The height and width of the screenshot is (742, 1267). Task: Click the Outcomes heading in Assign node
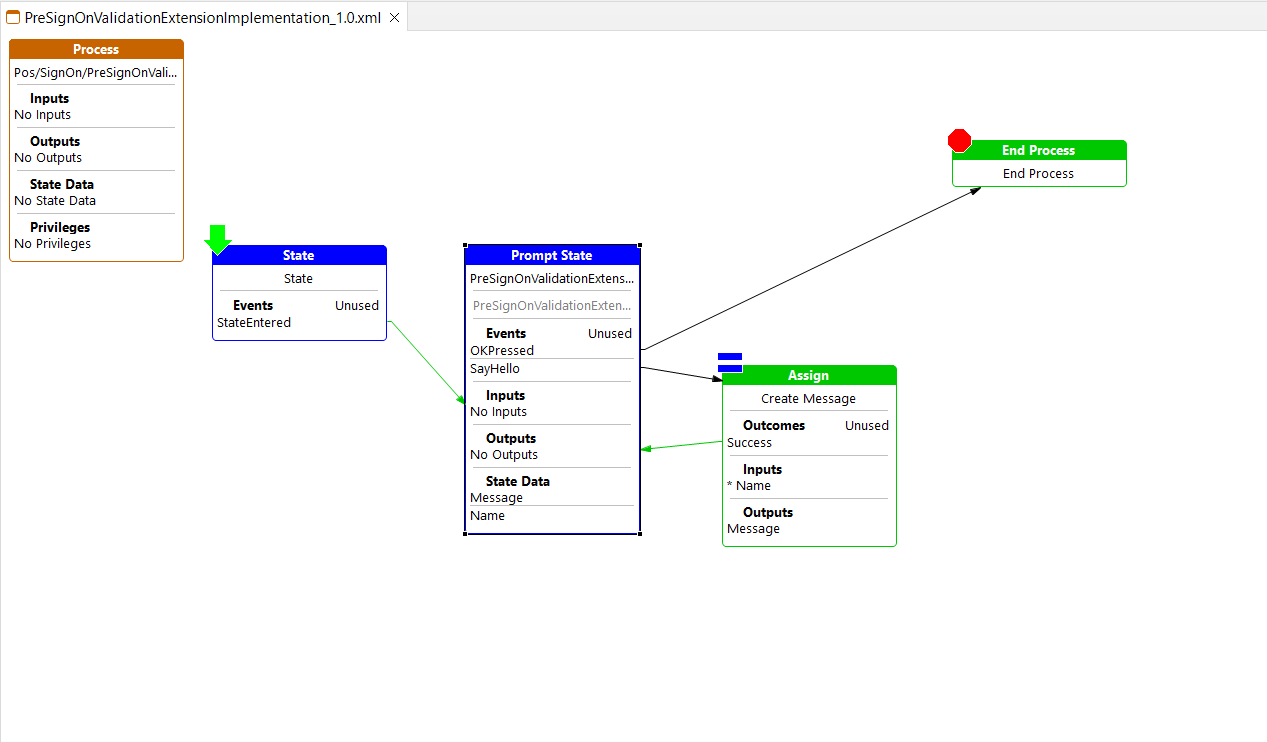774,426
